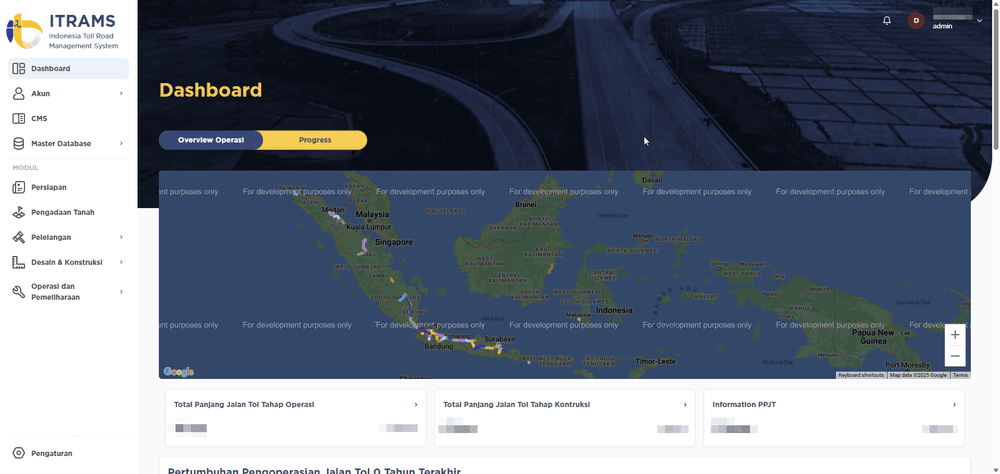Select Desain & Konstruksi menu item
Image resolution: width=1000 pixels, height=474 pixels.
[66, 262]
